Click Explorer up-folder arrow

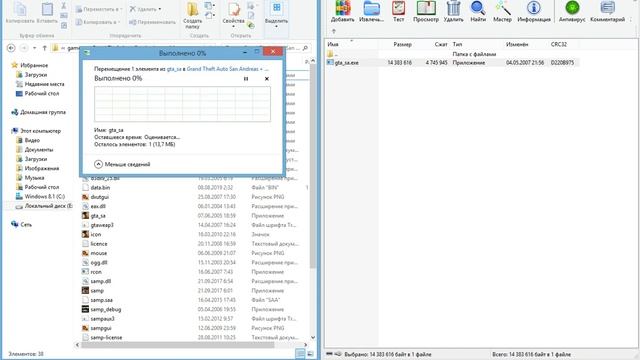[x=44, y=48]
